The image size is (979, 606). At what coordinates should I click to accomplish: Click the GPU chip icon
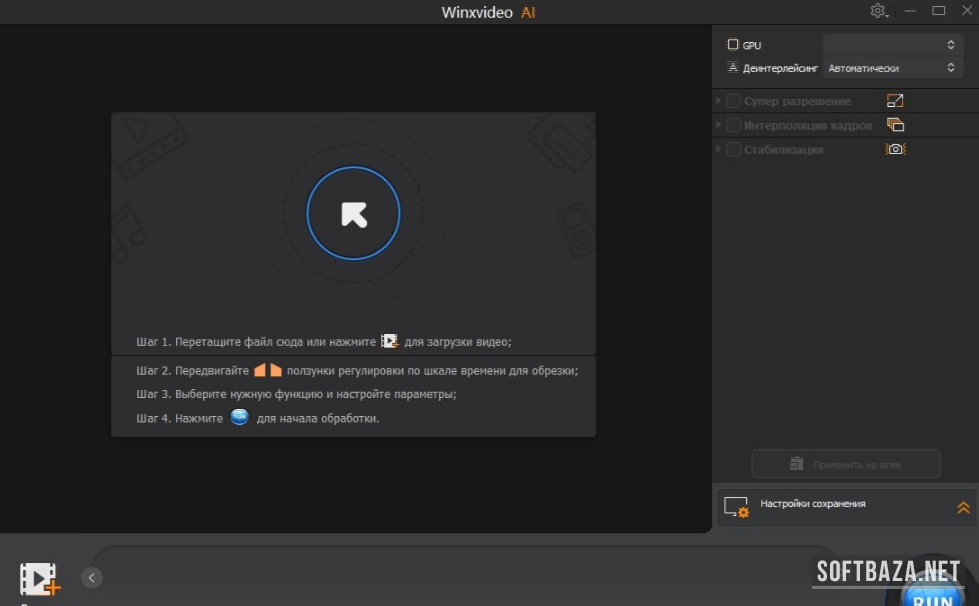pyautogui.click(x=733, y=45)
